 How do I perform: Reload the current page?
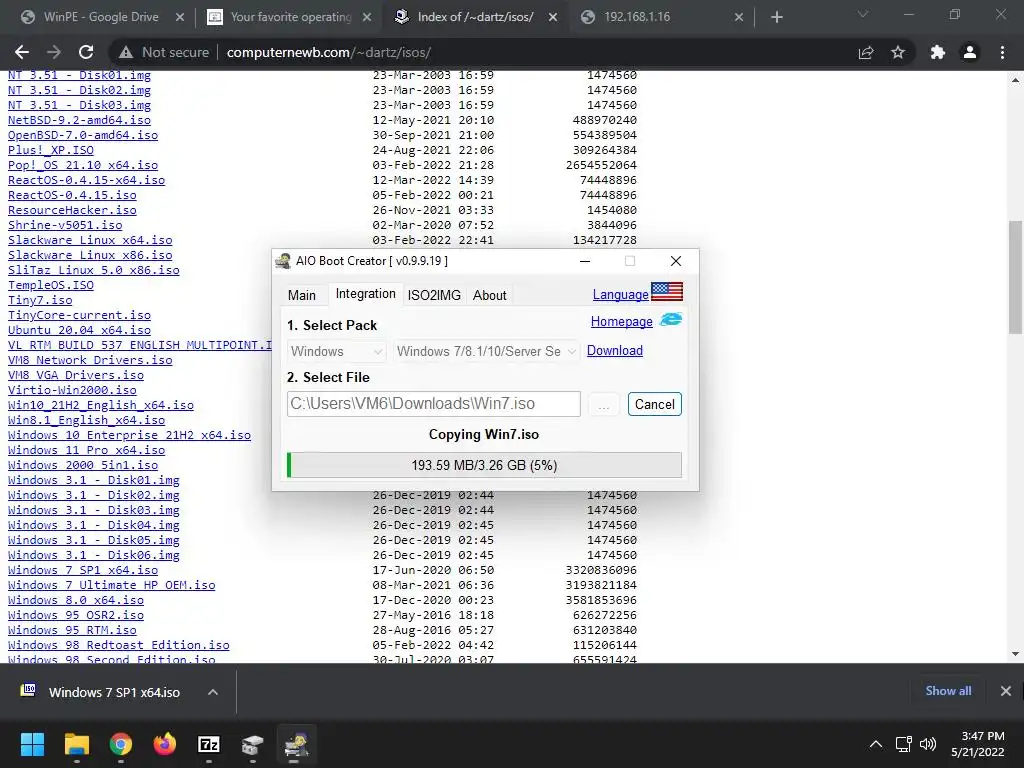point(86,52)
